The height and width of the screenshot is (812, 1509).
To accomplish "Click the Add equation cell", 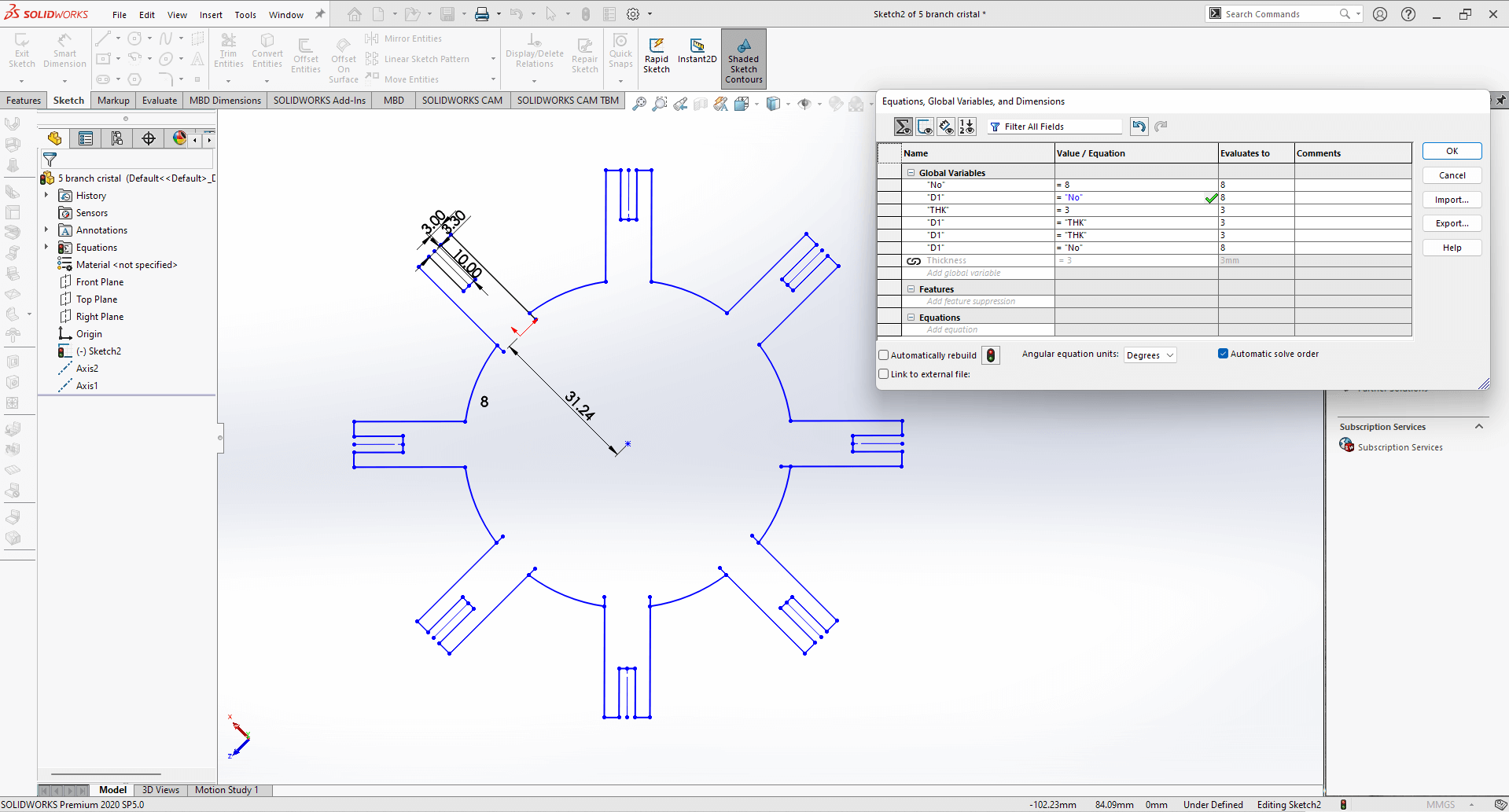I will click(977, 329).
